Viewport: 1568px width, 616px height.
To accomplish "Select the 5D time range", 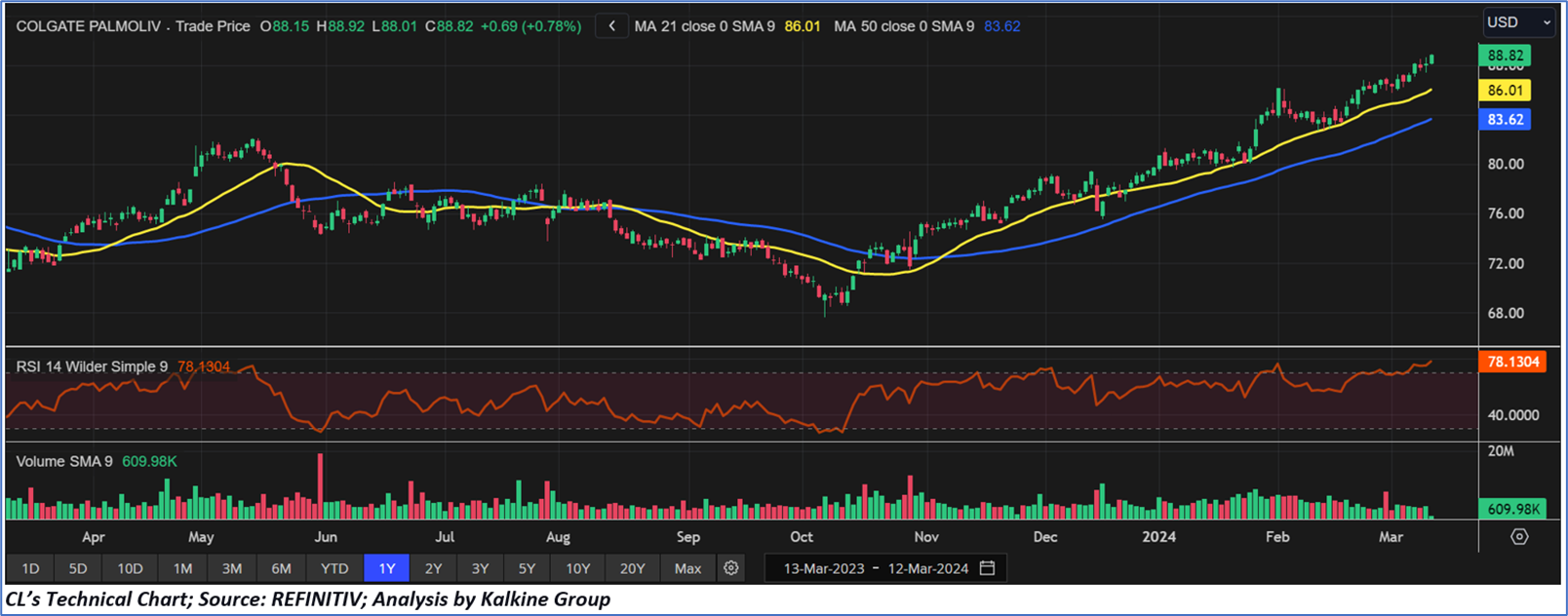I will click(78, 568).
